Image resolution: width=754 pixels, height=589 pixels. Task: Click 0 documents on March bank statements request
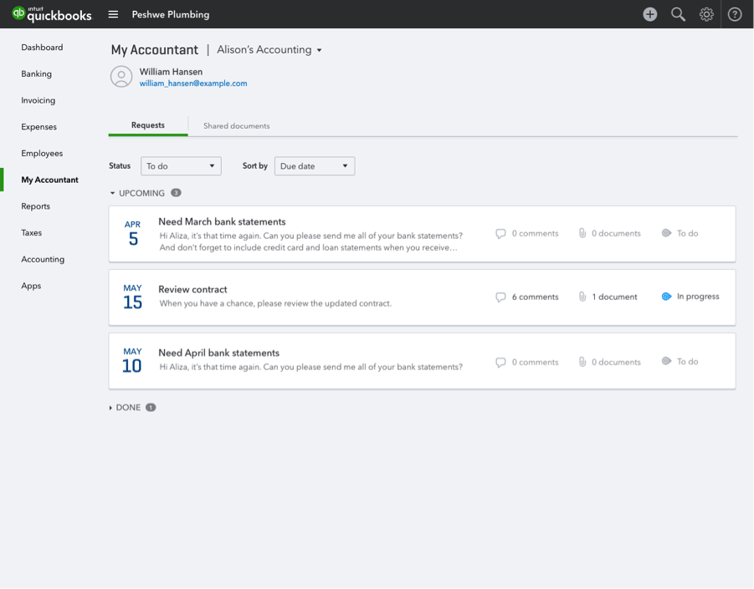[616, 233]
